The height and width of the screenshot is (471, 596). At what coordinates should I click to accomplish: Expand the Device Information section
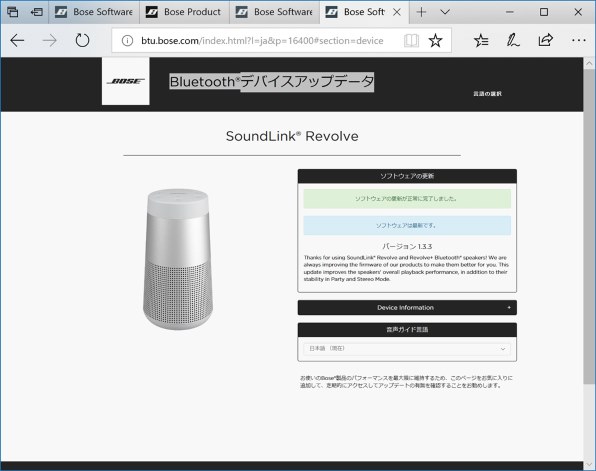pos(407,308)
